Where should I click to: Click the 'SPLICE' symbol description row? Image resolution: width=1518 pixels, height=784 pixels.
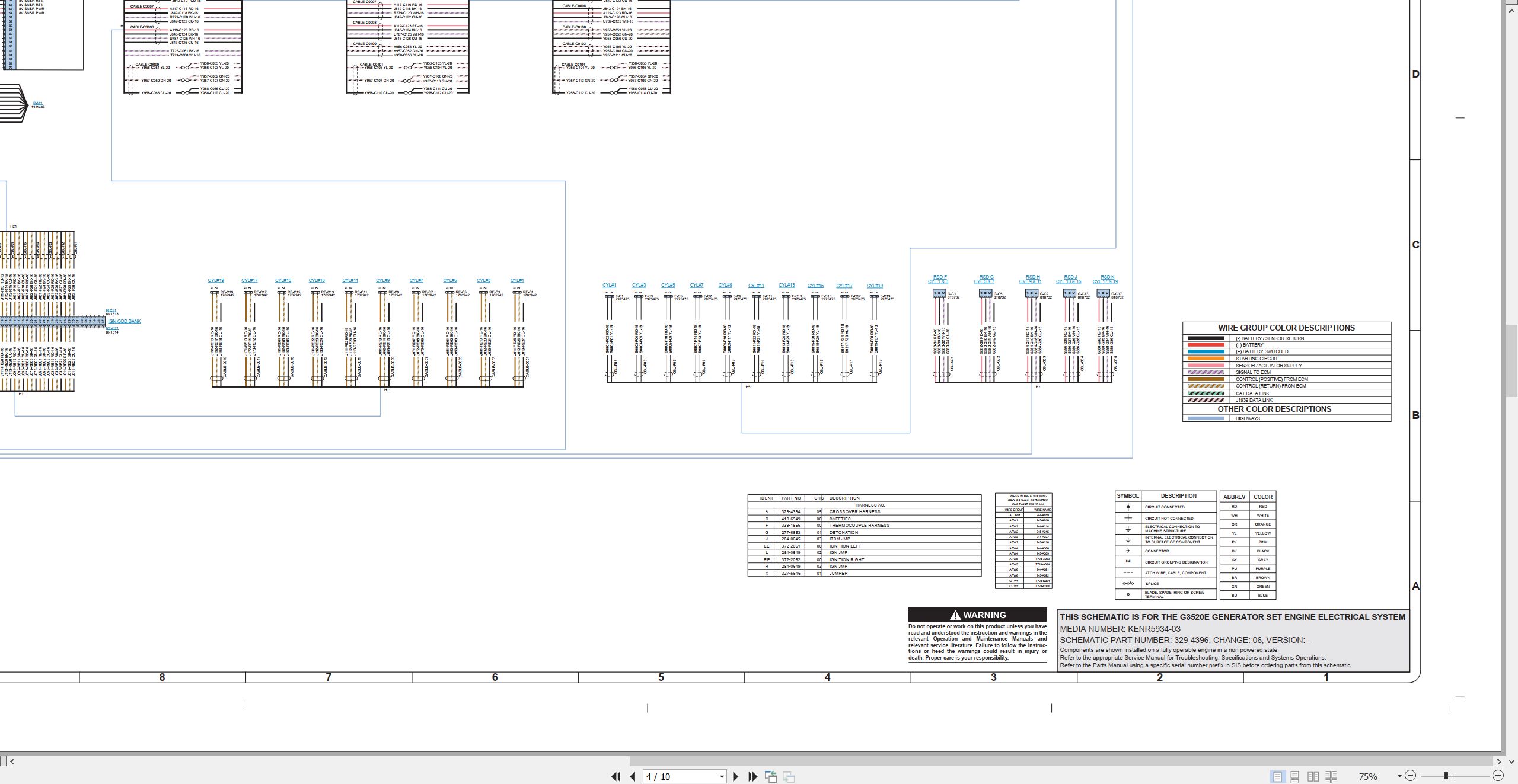1165,584
